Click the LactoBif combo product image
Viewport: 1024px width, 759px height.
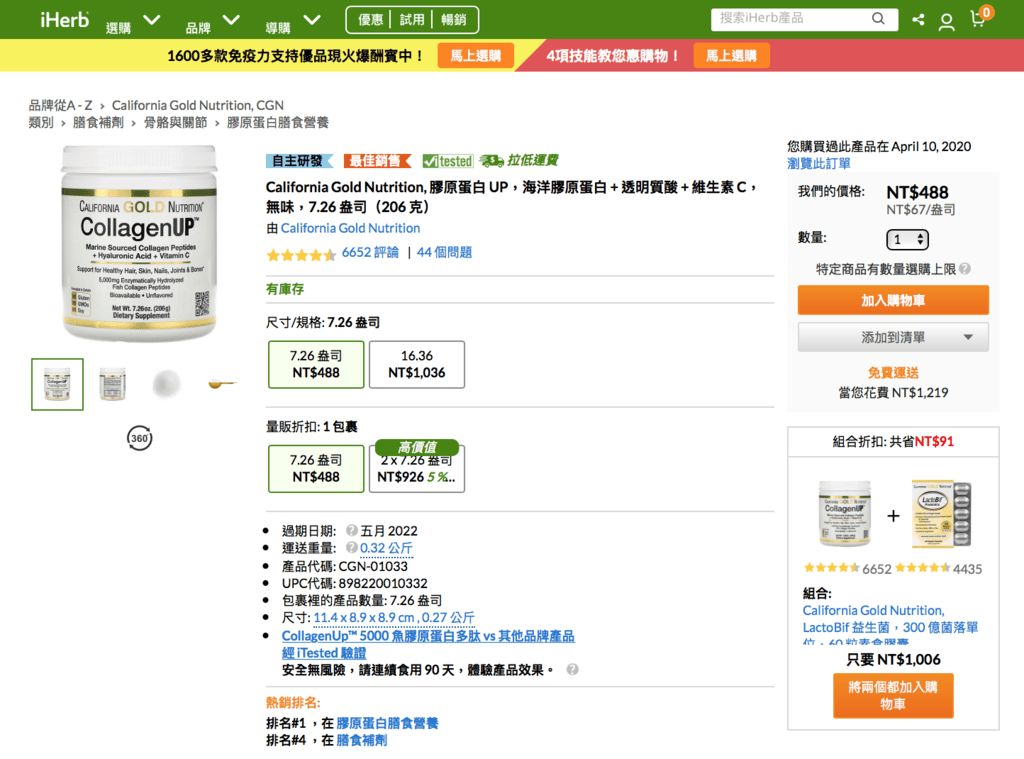click(x=941, y=514)
